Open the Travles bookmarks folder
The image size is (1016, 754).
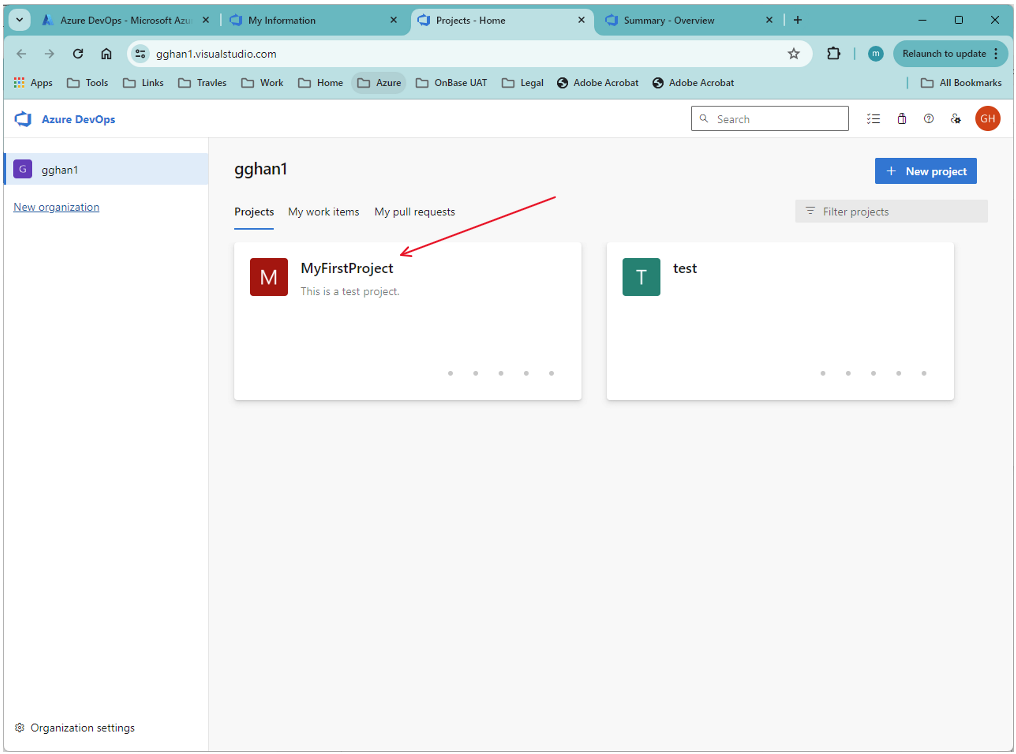coord(202,83)
